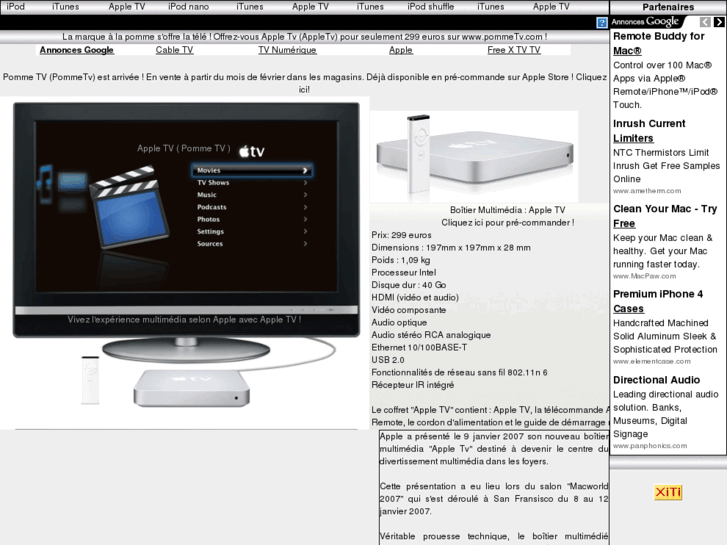The image size is (727, 545).
Task: Click the 'Ethernet 10/100BASE-T' line
Action: coord(419,347)
